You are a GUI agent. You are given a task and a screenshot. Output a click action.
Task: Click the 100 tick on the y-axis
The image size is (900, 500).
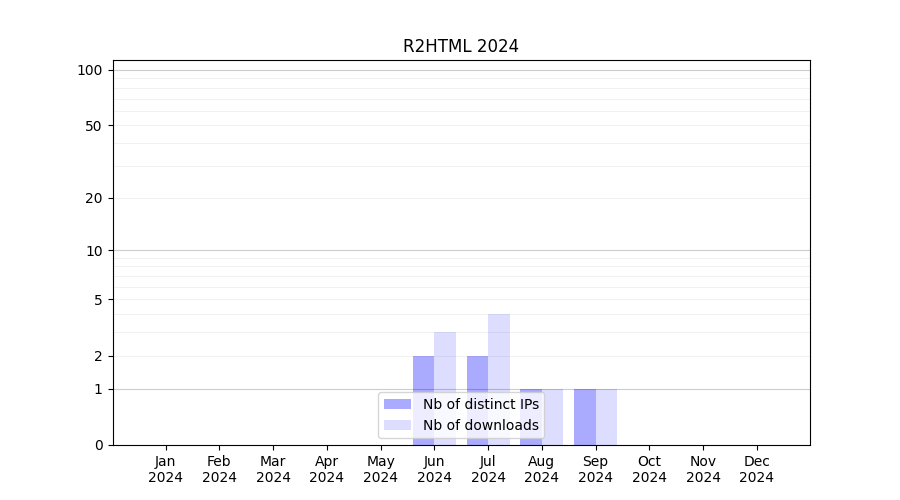[x=90, y=70]
